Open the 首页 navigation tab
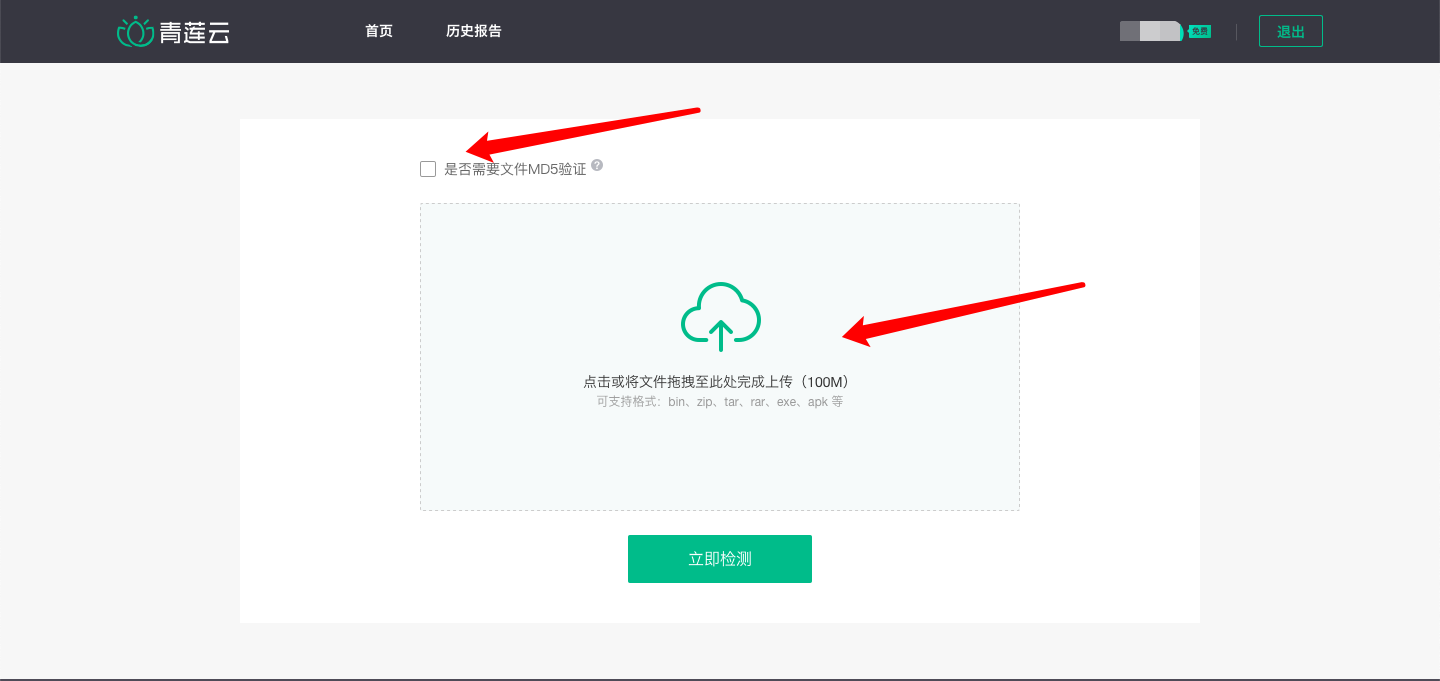Viewport: 1440px width, 681px height. pos(379,31)
